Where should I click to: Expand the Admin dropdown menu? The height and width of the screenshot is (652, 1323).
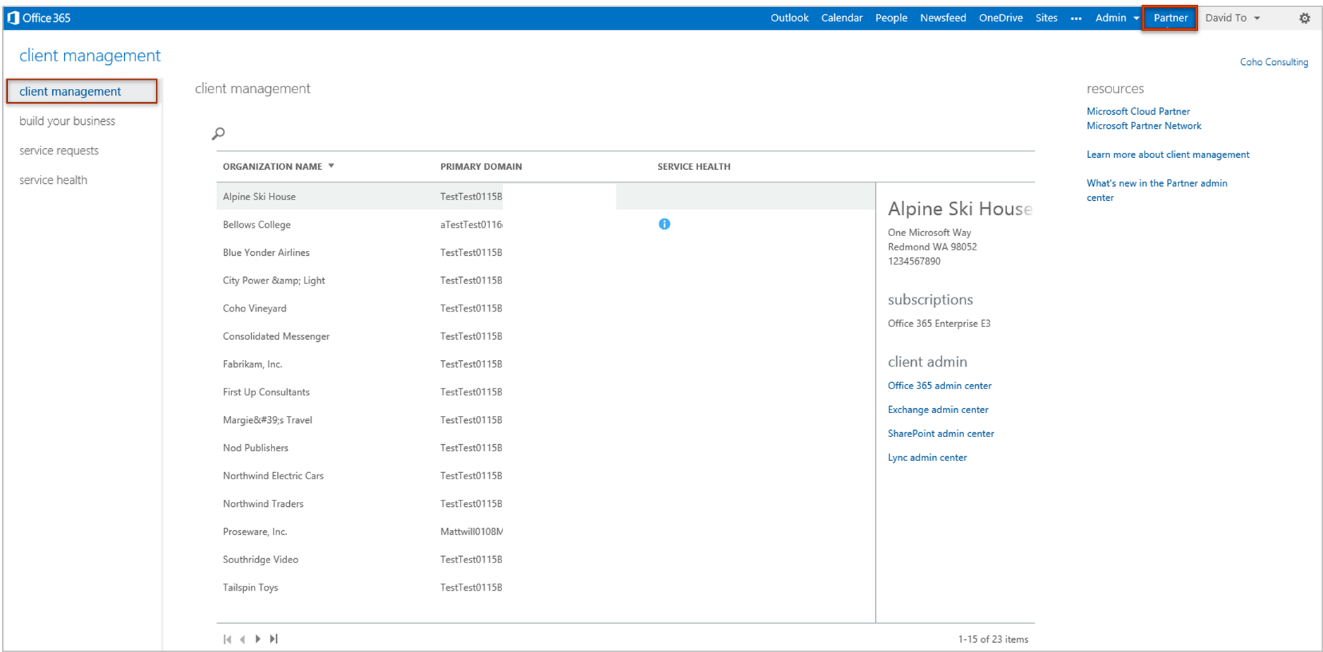(1117, 18)
